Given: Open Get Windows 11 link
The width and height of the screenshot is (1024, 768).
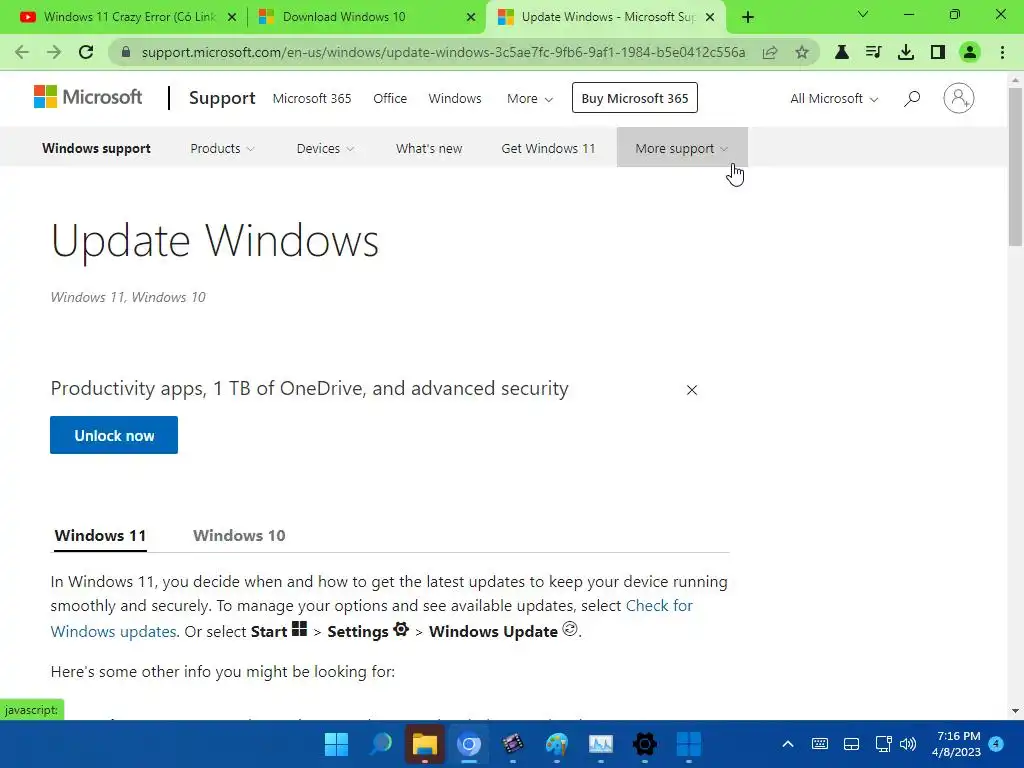Looking at the screenshot, I should (x=548, y=148).
